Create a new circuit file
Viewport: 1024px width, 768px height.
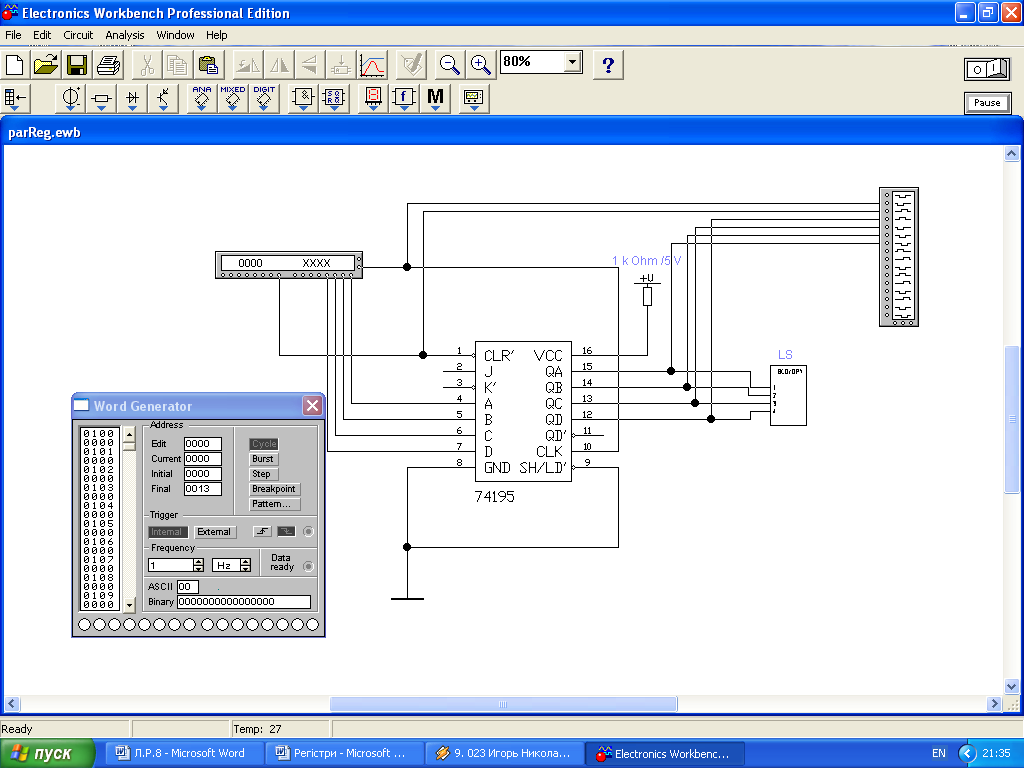coord(14,65)
